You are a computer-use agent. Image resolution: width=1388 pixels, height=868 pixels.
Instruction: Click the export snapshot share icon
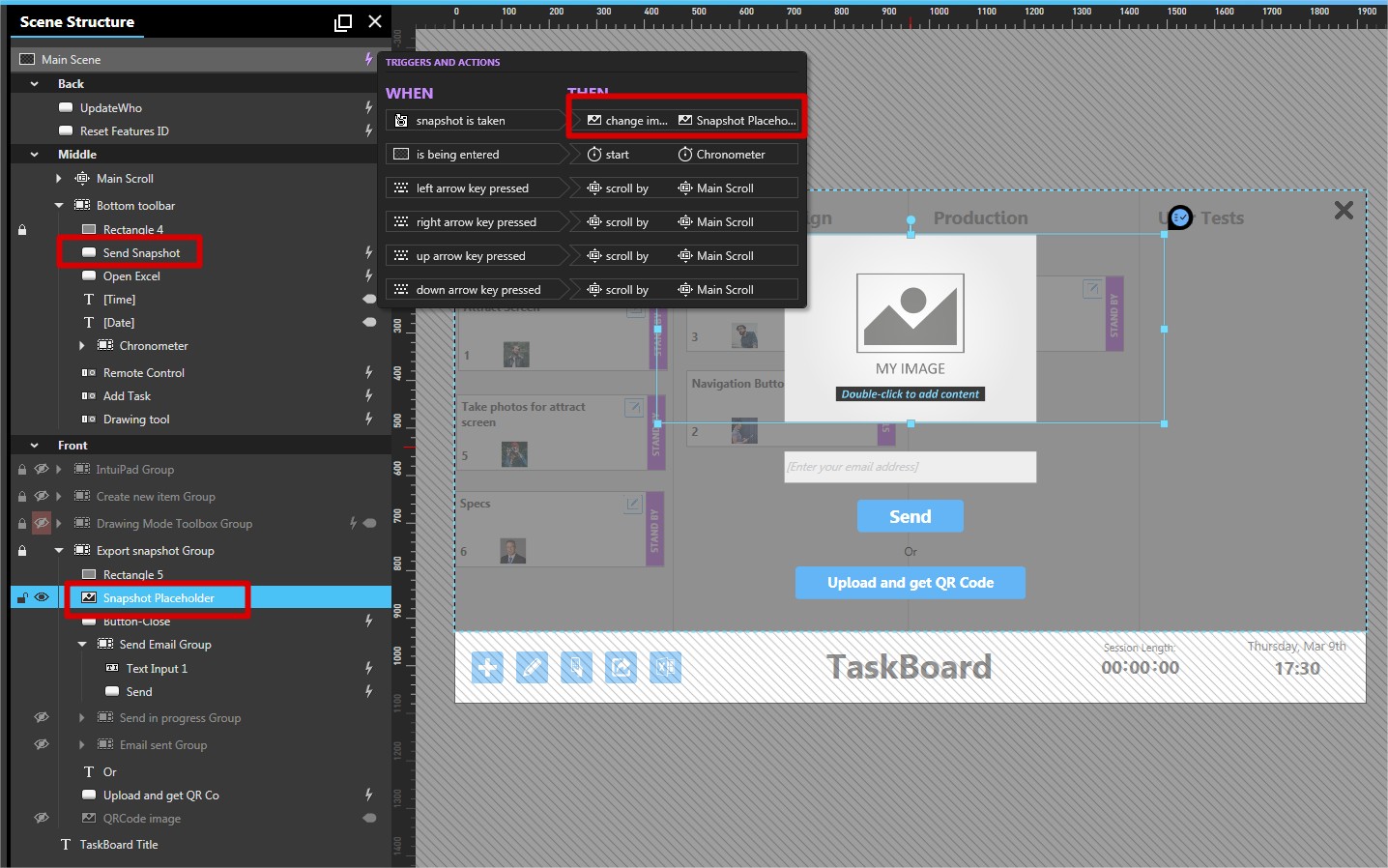pyautogui.click(x=621, y=667)
